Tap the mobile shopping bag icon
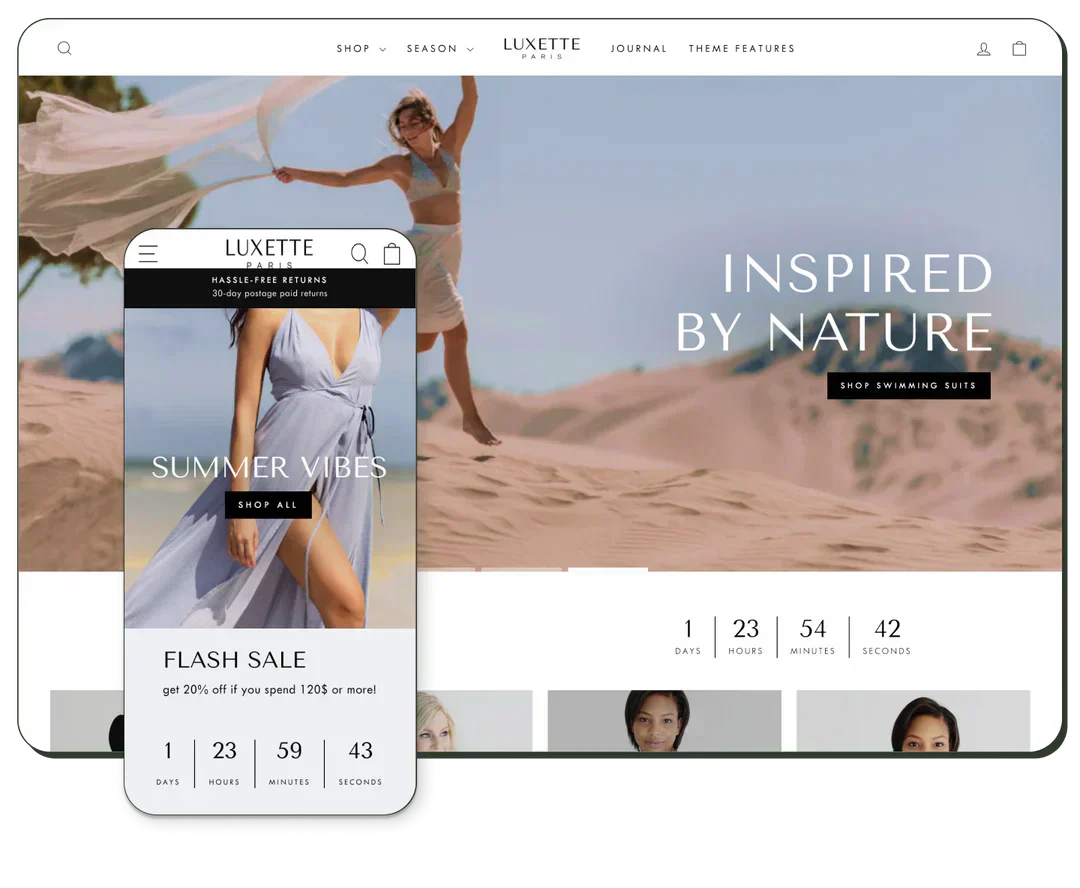The height and width of the screenshot is (888, 1080). tap(392, 254)
